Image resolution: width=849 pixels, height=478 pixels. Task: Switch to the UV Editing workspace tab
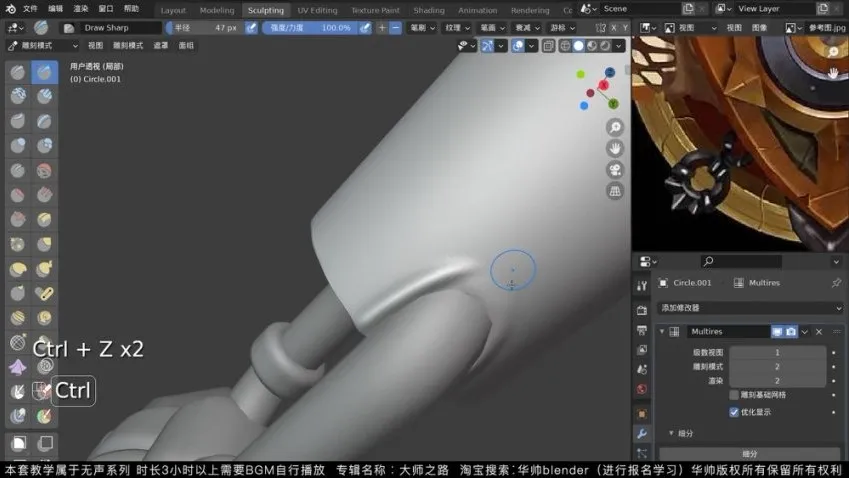[317, 10]
